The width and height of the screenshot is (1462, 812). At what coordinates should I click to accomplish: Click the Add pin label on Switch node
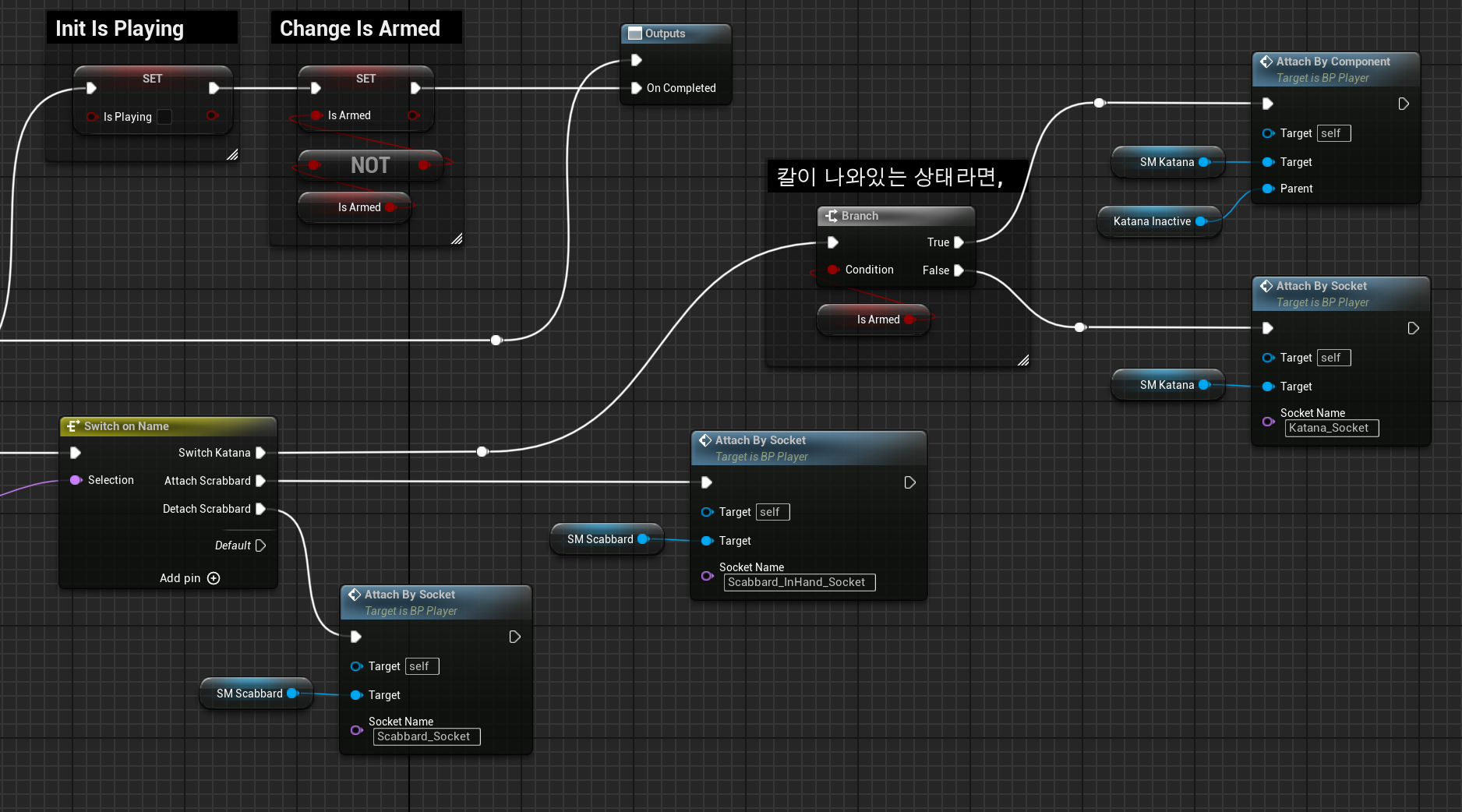tap(180, 578)
